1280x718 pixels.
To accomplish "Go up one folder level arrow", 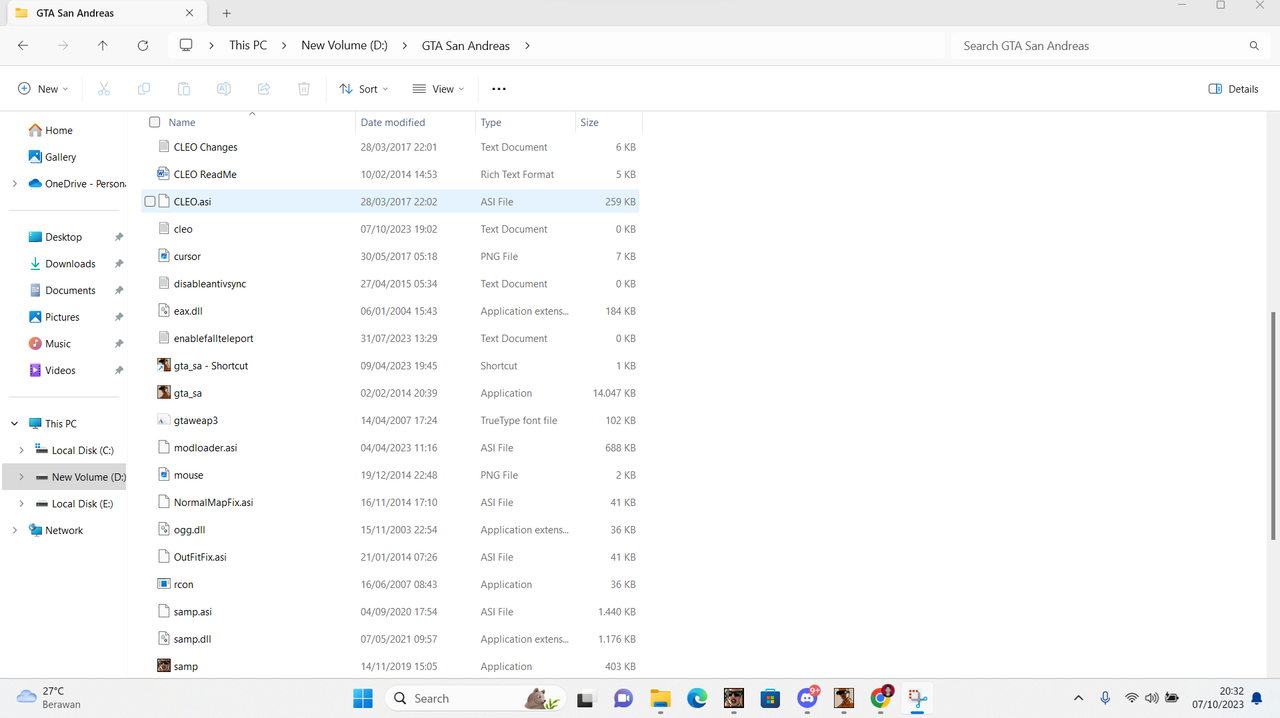I will (103, 46).
